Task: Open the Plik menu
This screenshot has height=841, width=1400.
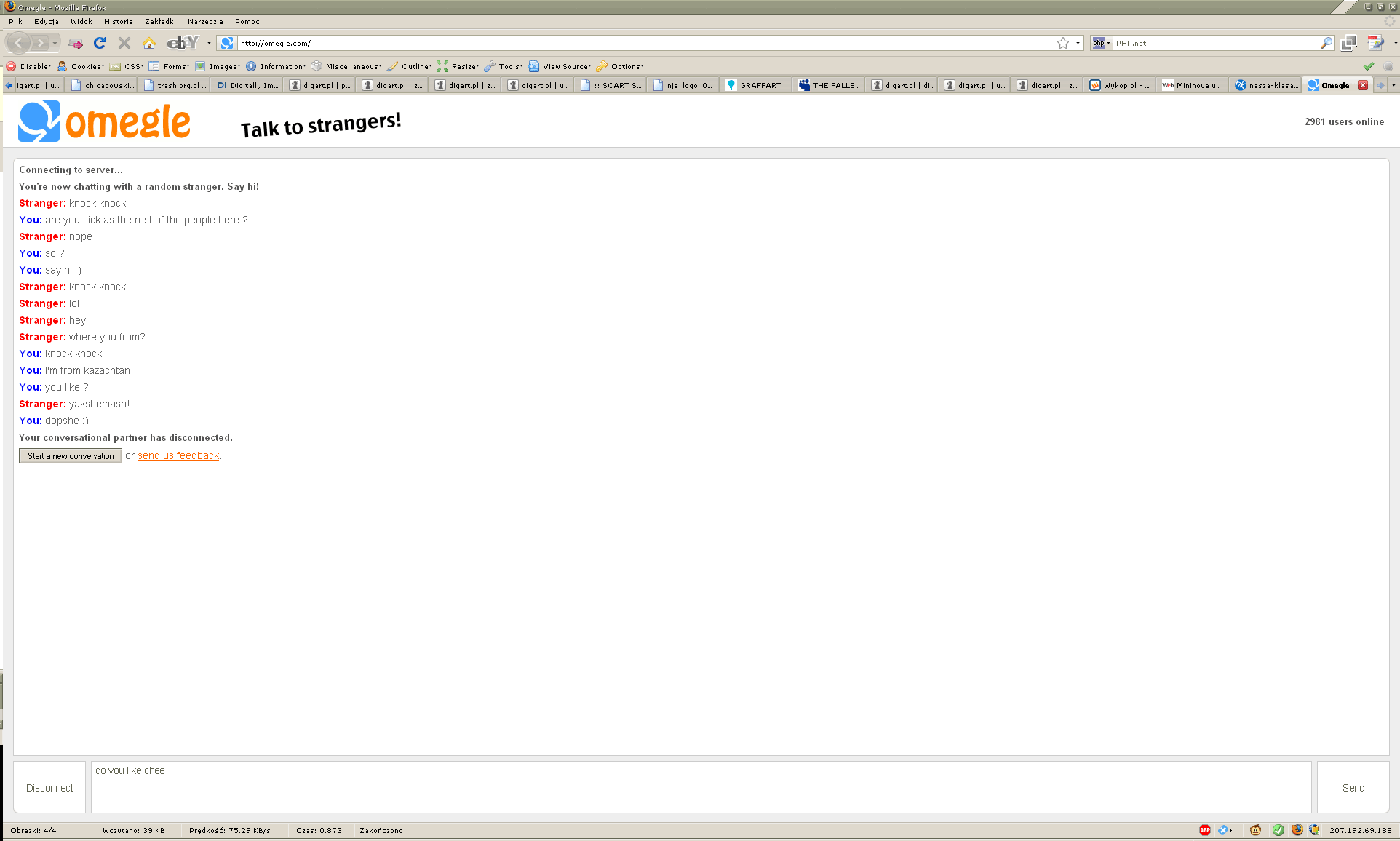Action: (x=15, y=21)
